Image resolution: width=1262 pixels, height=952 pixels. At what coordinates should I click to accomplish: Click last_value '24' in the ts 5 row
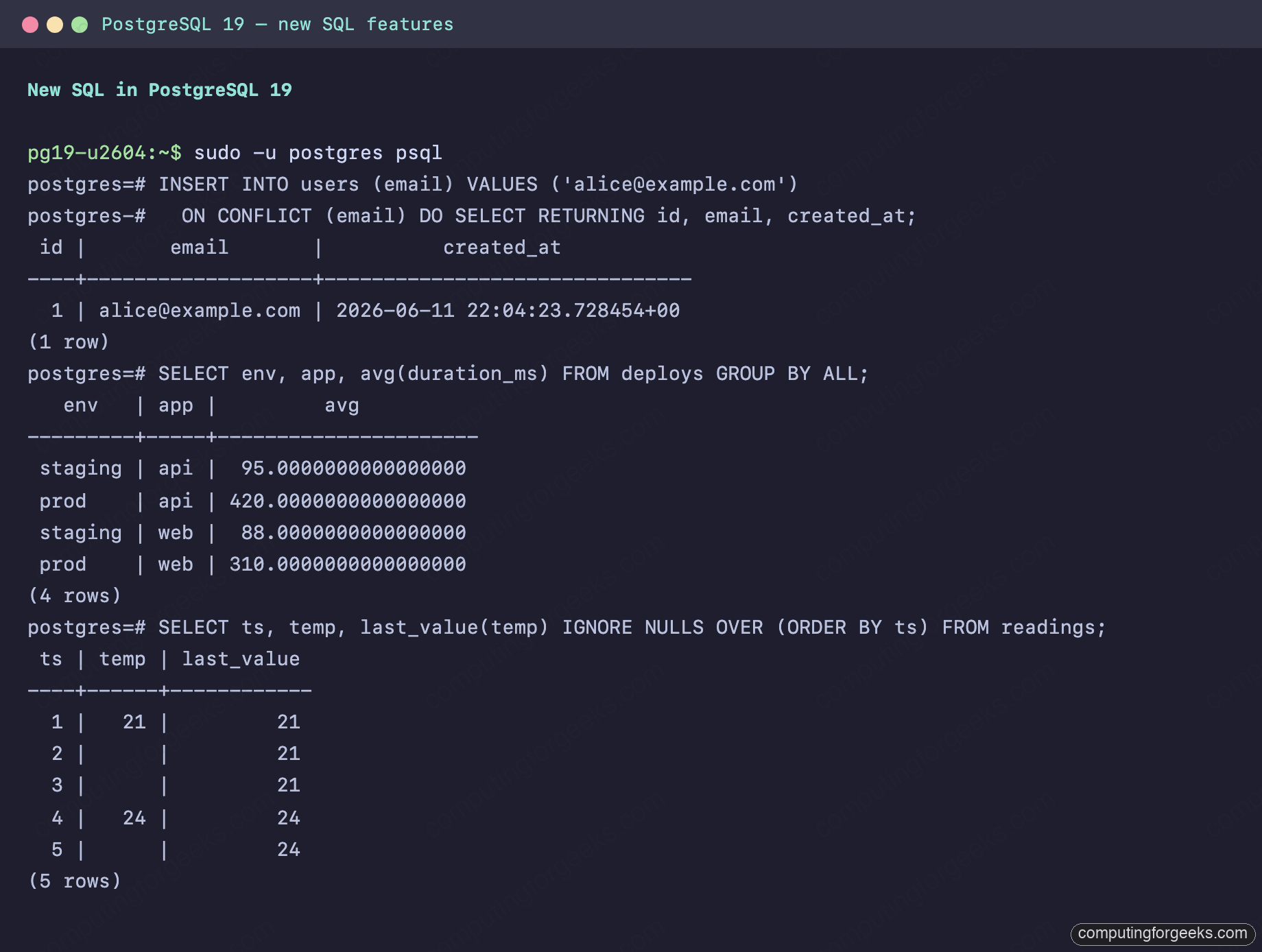point(289,850)
